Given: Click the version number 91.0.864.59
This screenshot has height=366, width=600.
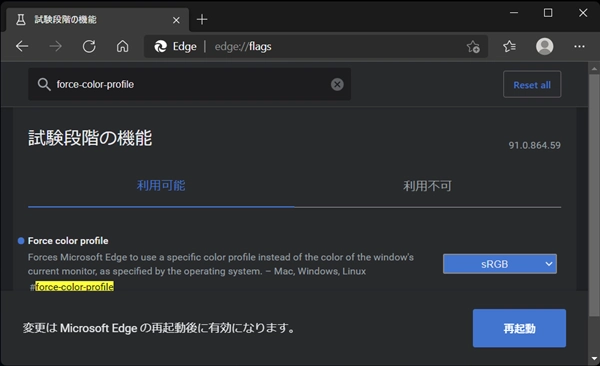Looking at the screenshot, I should click(x=535, y=145).
